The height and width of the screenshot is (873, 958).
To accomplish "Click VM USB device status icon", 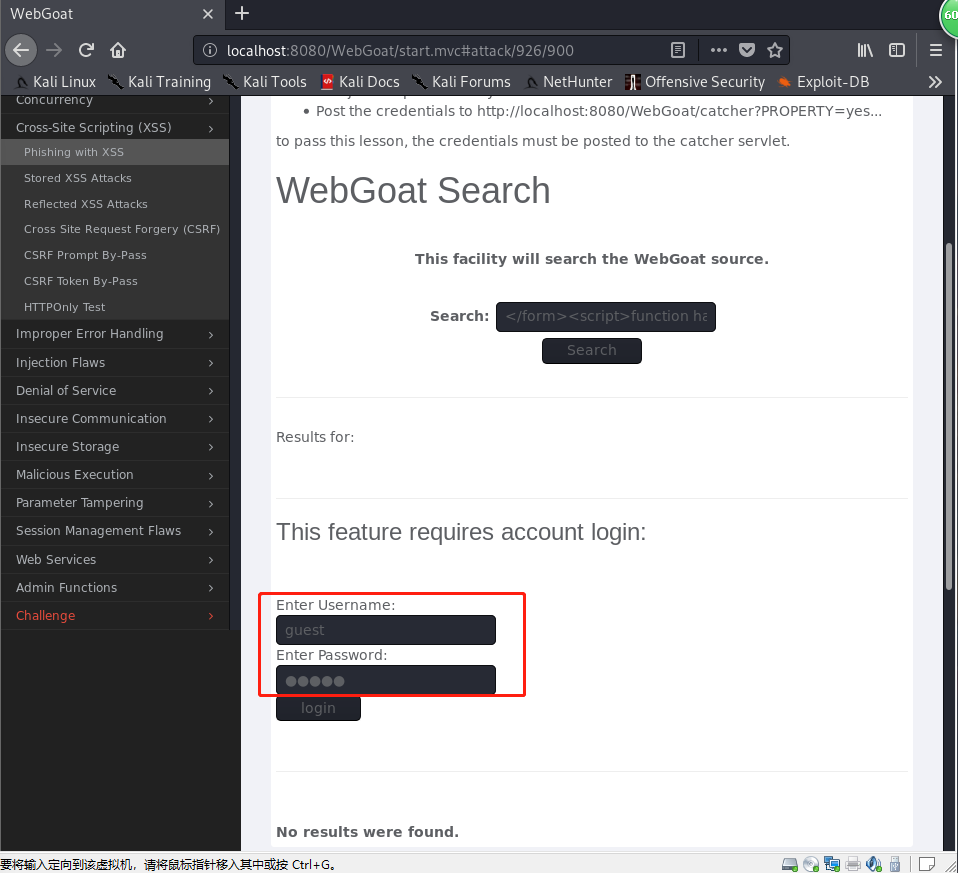I will point(894,864).
